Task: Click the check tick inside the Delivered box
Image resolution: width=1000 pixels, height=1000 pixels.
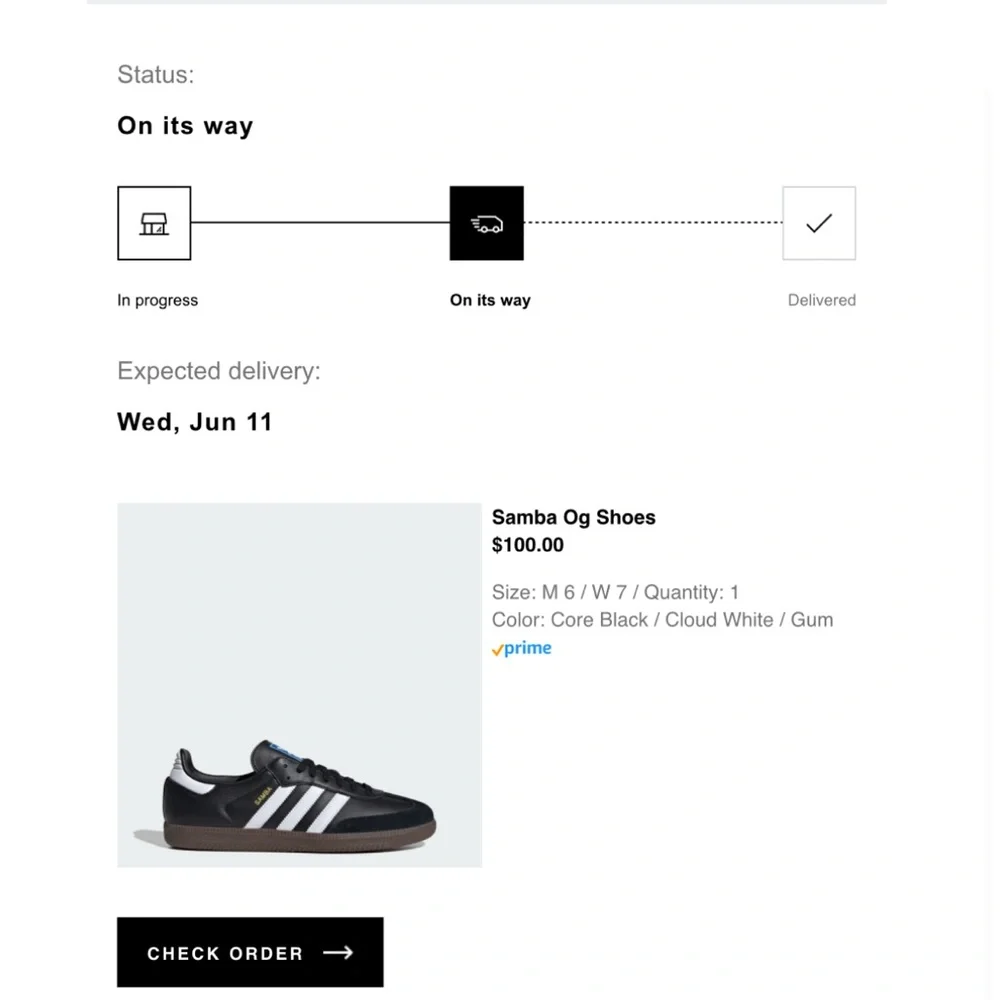Action: [x=818, y=223]
